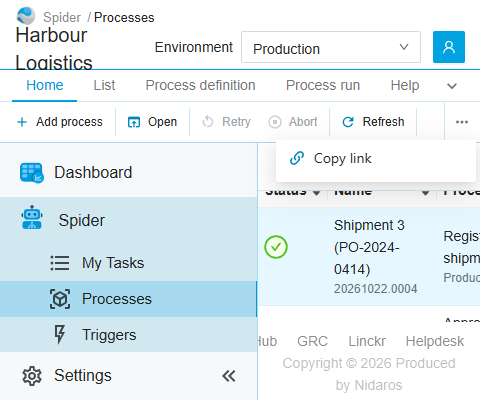The height and width of the screenshot is (400, 480).
Task: Select the Spider robot icon
Action: coord(32,217)
